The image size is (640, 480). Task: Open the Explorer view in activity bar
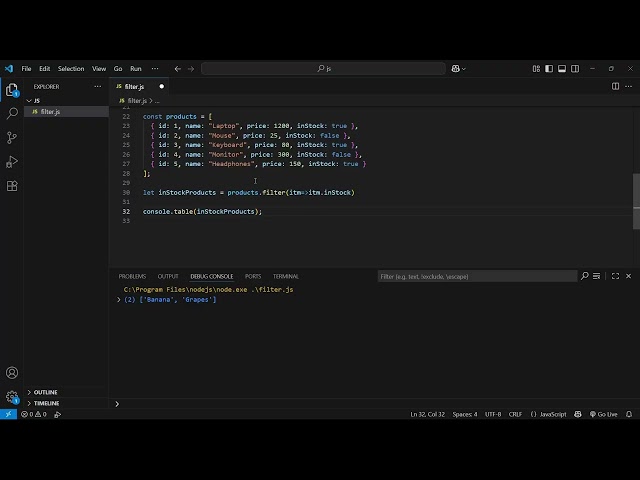coord(12,89)
